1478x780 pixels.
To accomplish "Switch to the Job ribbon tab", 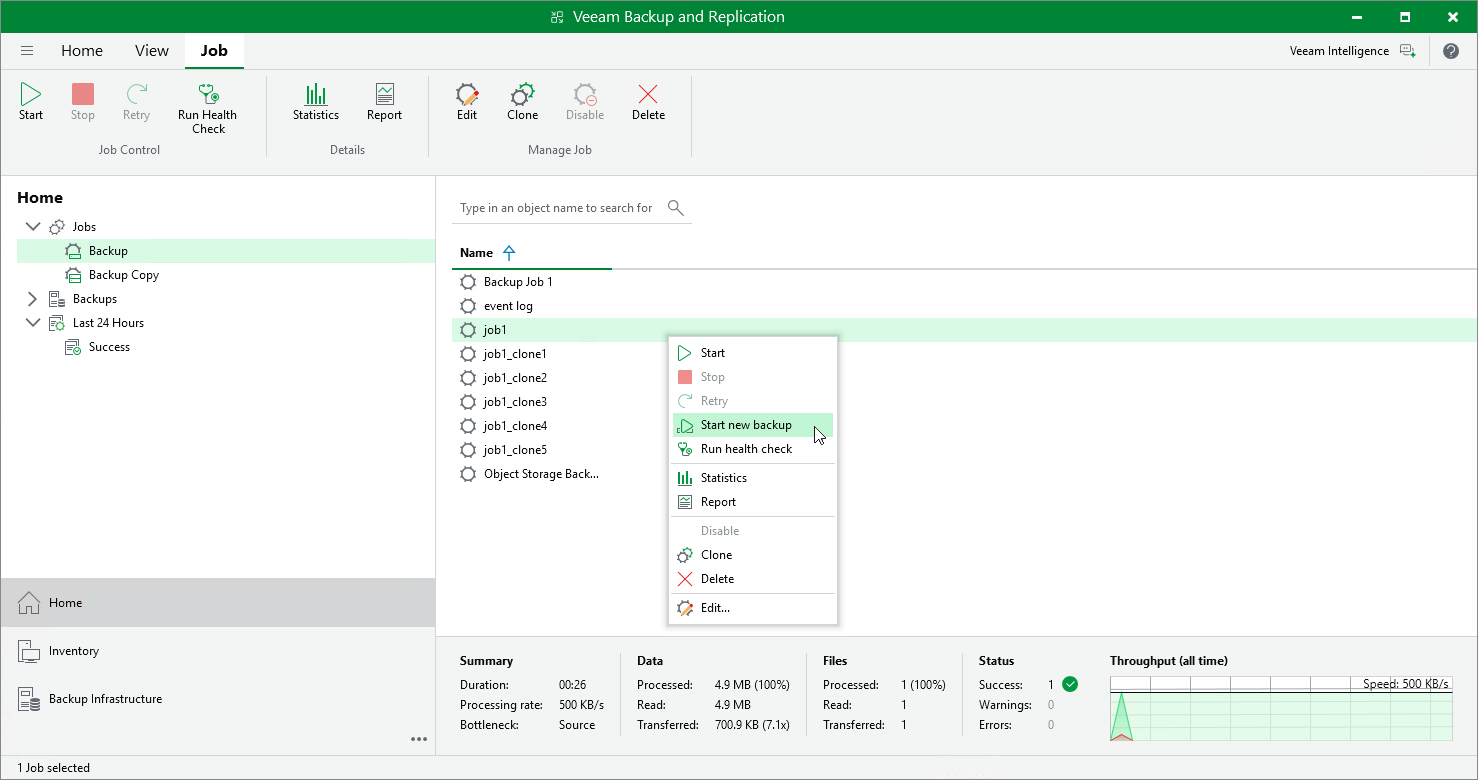I will pos(214,51).
